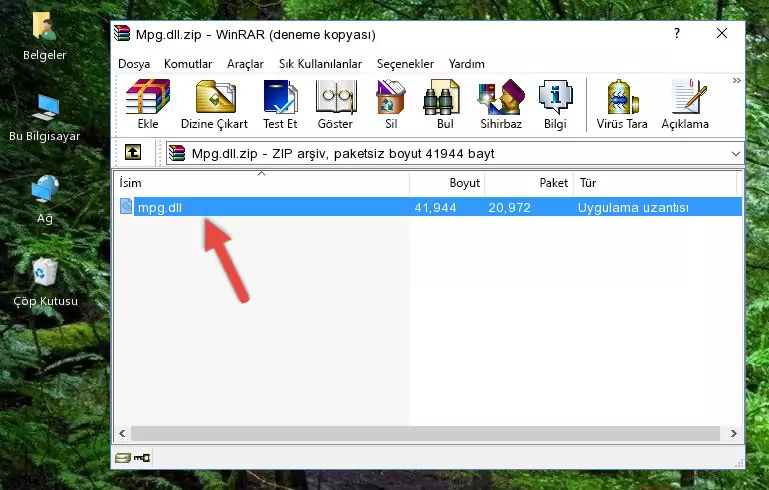Image resolution: width=769 pixels, height=490 pixels.
Task: Open the Dosya menu
Action: pyautogui.click(x=134, y=64)
